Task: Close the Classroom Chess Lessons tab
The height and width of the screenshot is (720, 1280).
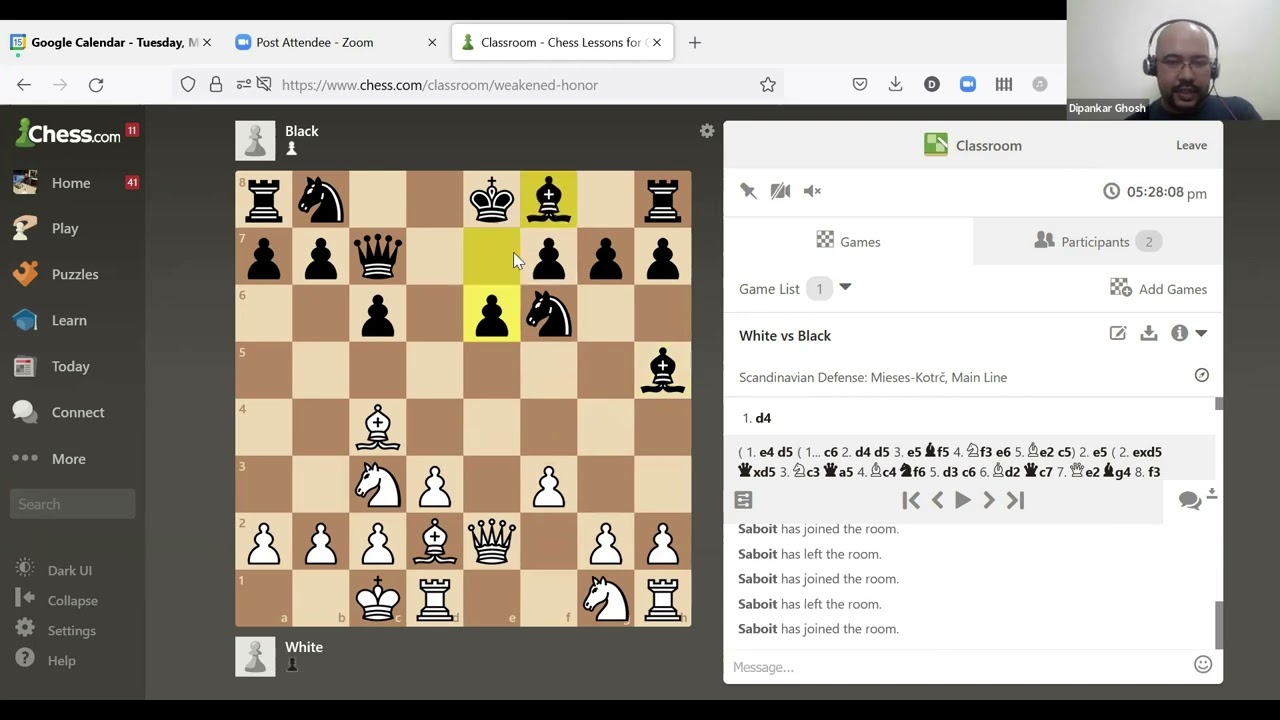Action: pyautogui.click(x=657, y=42)
